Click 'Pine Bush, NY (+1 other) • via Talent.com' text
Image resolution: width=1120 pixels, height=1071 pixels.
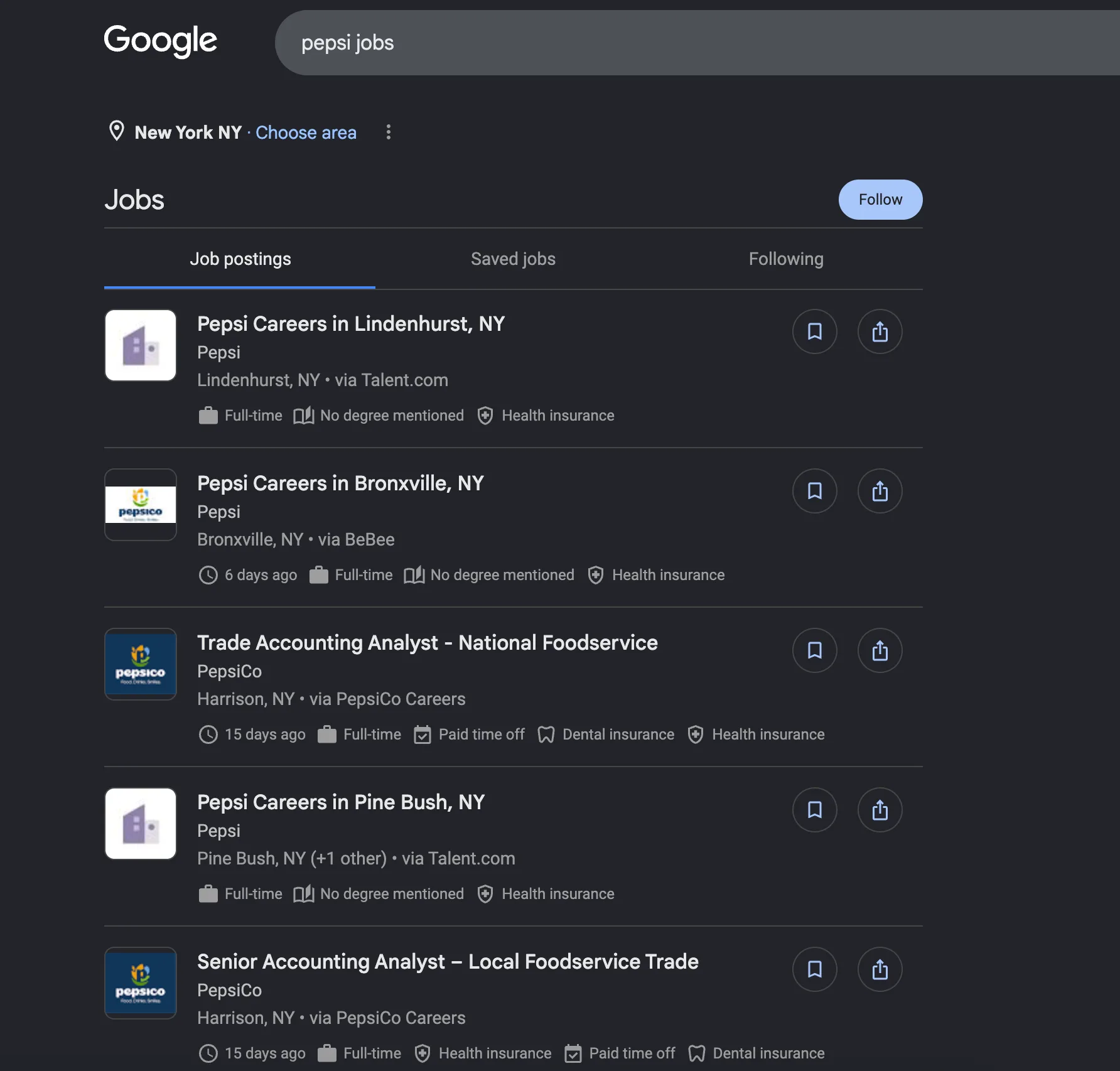356,859
